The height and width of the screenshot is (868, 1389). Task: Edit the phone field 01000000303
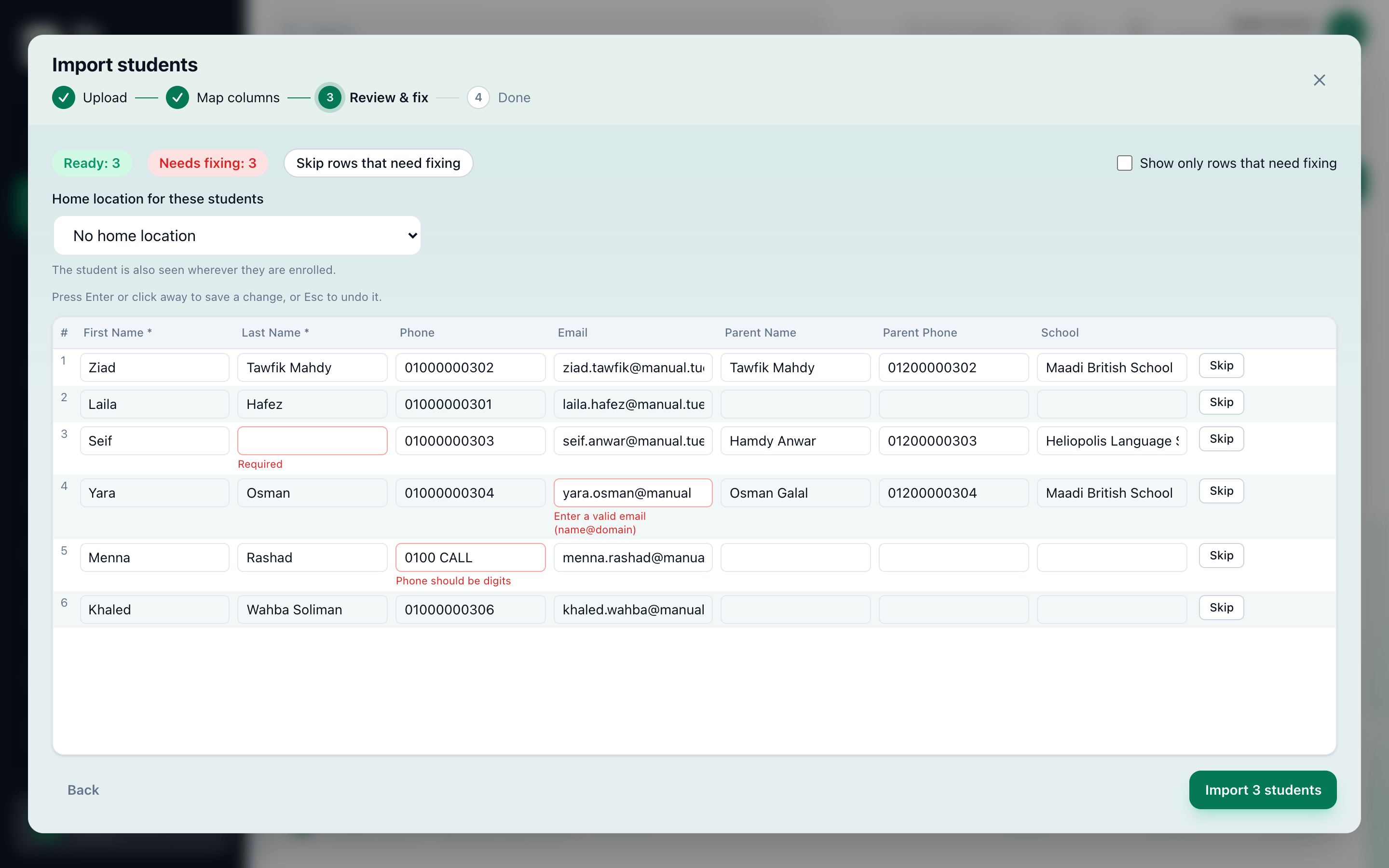pos(471,441)
